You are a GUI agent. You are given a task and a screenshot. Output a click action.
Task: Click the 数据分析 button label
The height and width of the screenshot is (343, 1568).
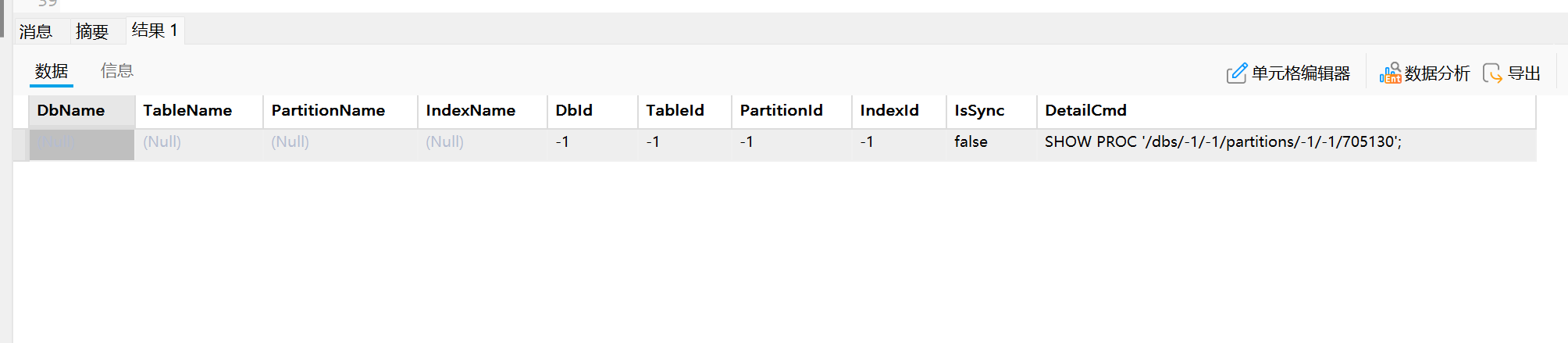click(x=1437, y=73)
